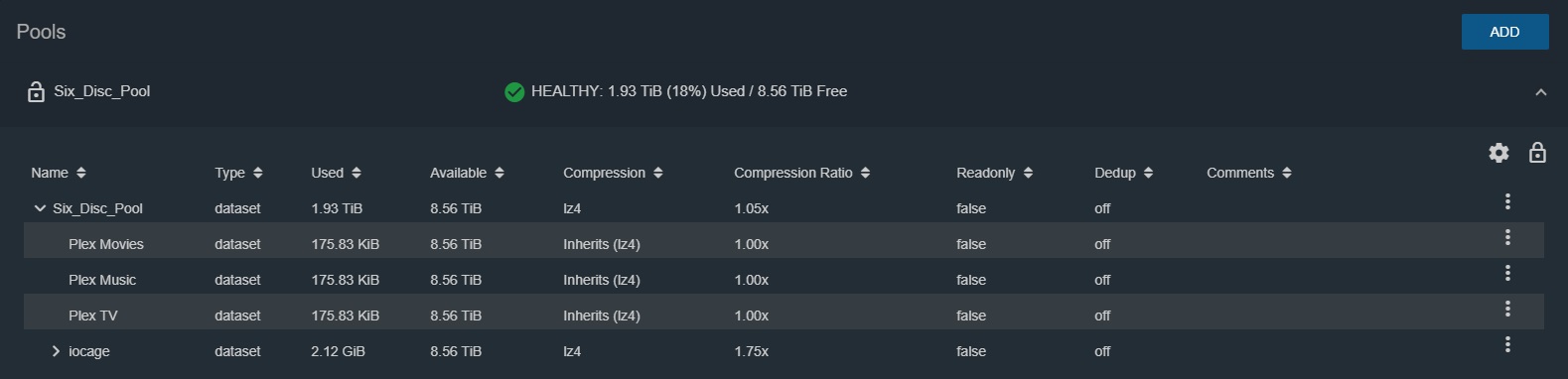Select the Plex Movies dataset row
Viewport: 1568px width, 379px height.
click(784, 244)
